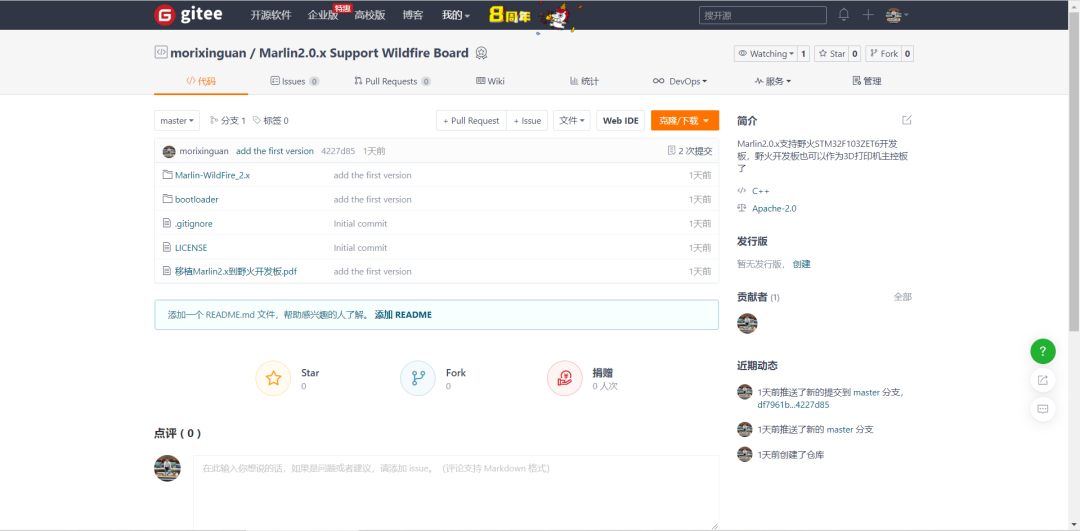Click the + Pull Request button
1080x531 pixels.
point(471,121)
